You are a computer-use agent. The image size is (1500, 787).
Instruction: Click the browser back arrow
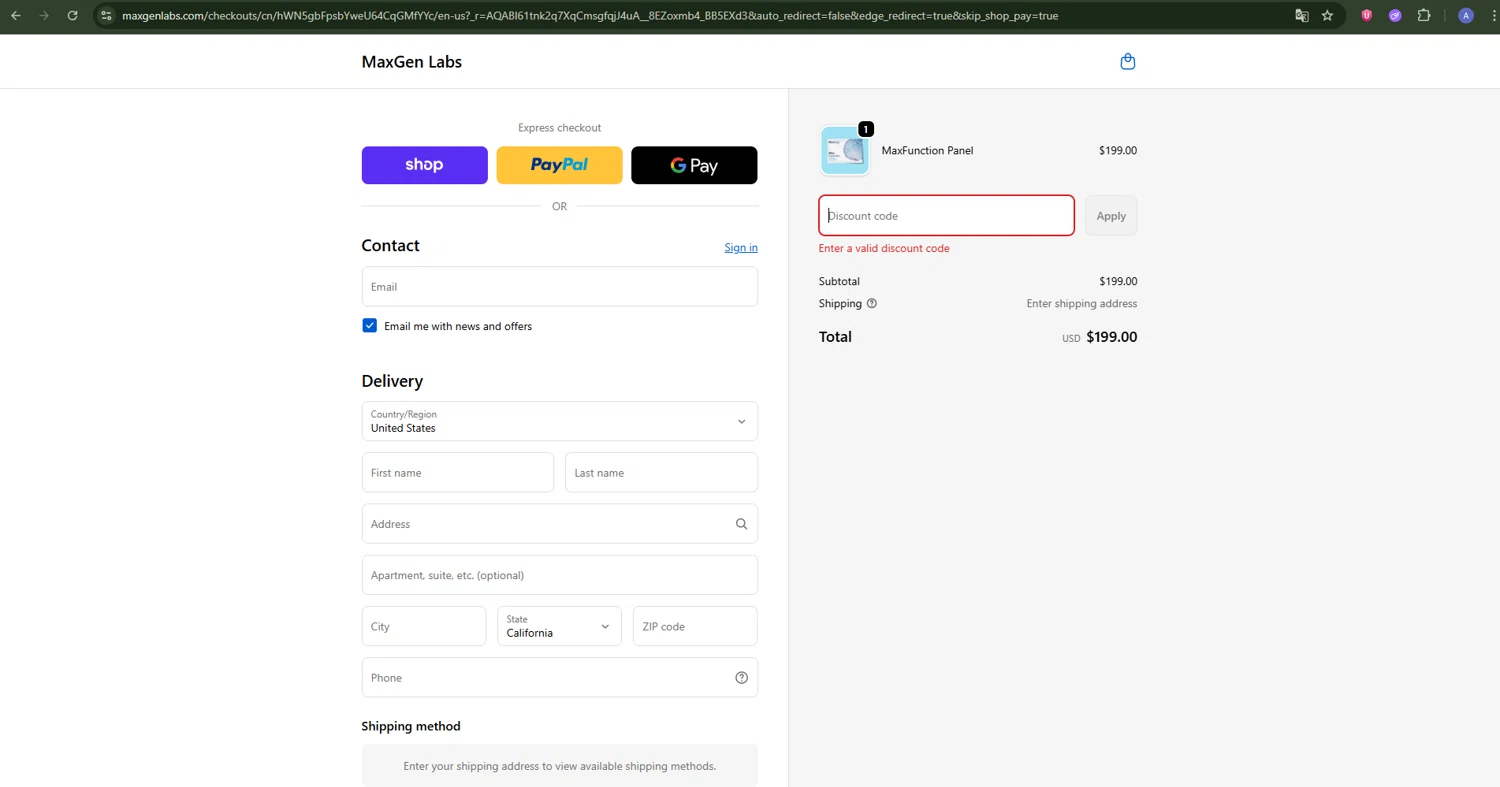(16, 16)
